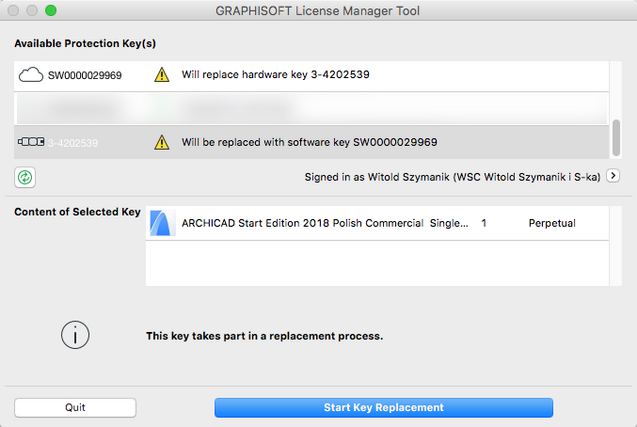
Task: Click the cloud icon for software key SW0000029969
Action: (31, 75)
